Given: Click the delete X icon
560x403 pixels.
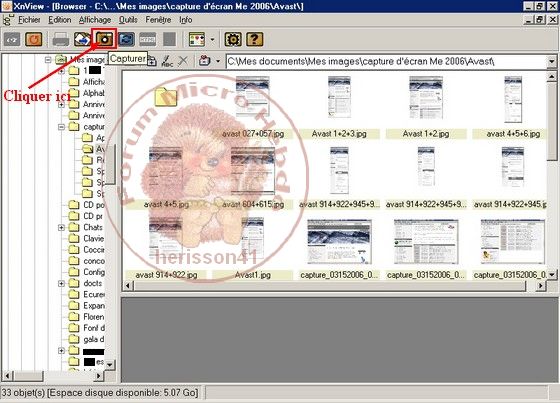Looking at the screenshot, I should 183,61.
